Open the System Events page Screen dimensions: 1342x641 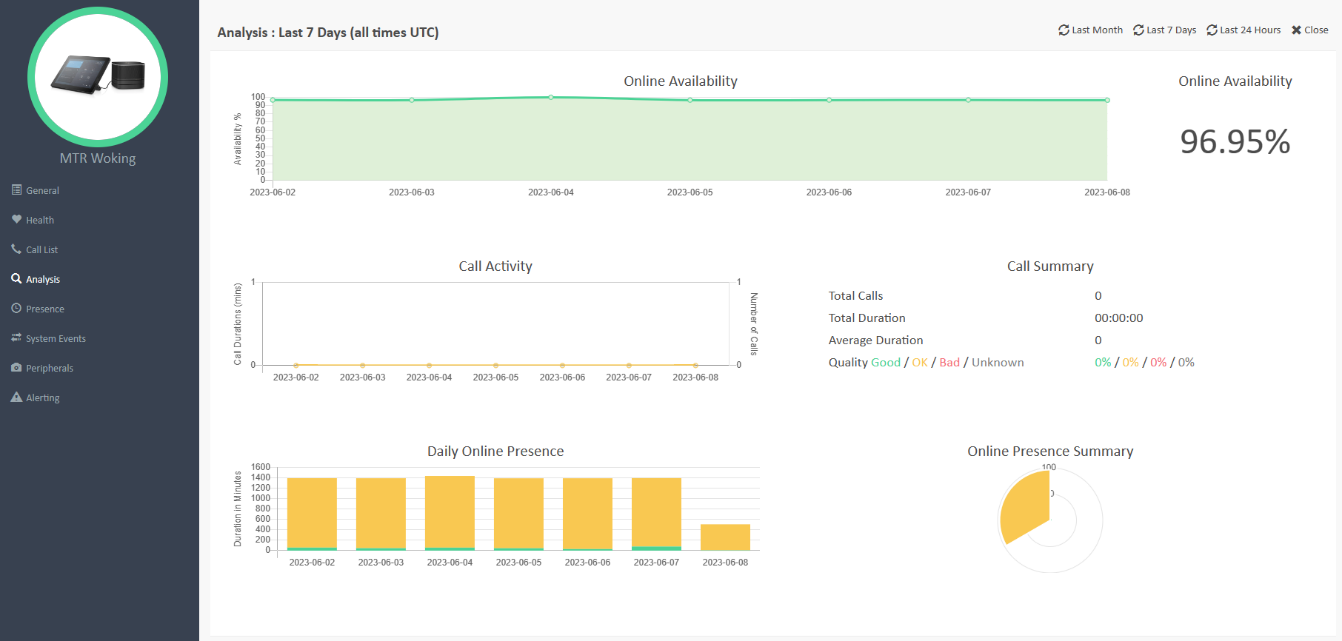click(55, 339)
